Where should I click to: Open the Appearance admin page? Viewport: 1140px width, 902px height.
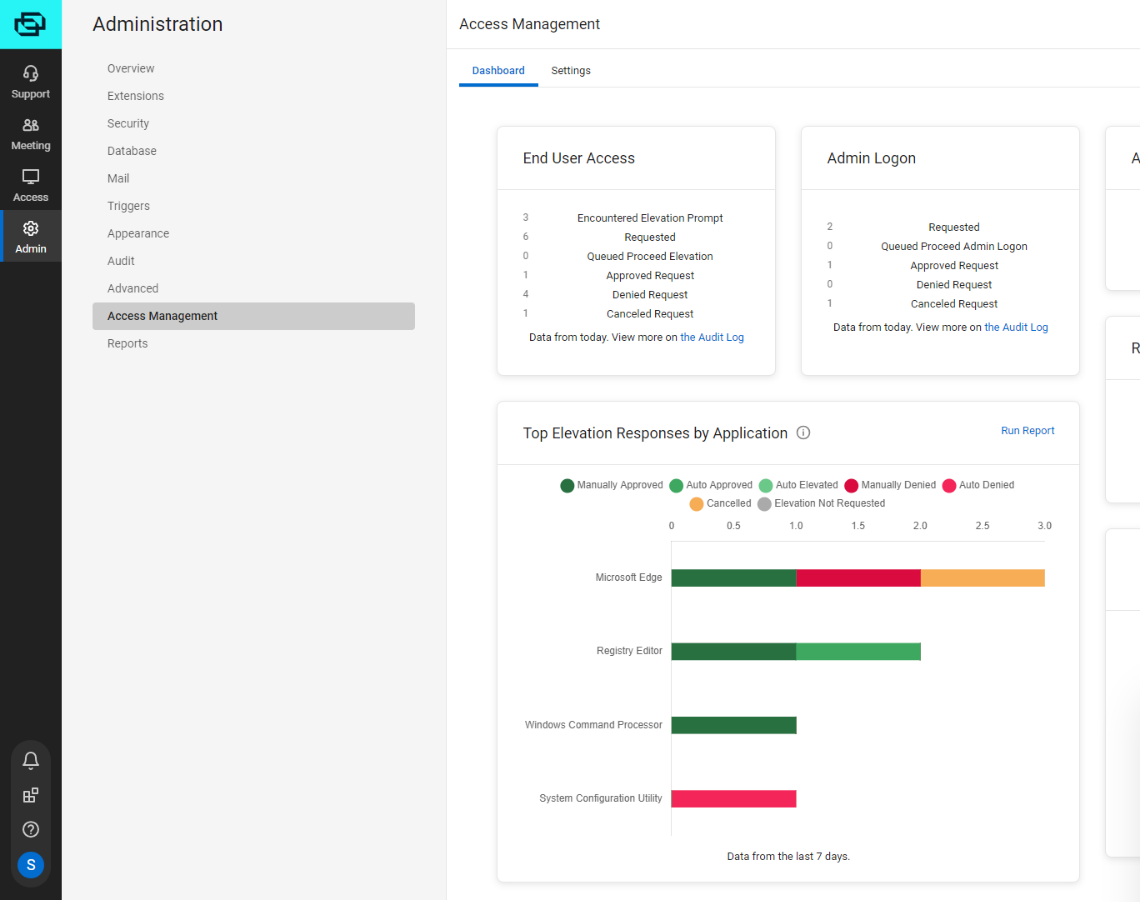point(138,234)
